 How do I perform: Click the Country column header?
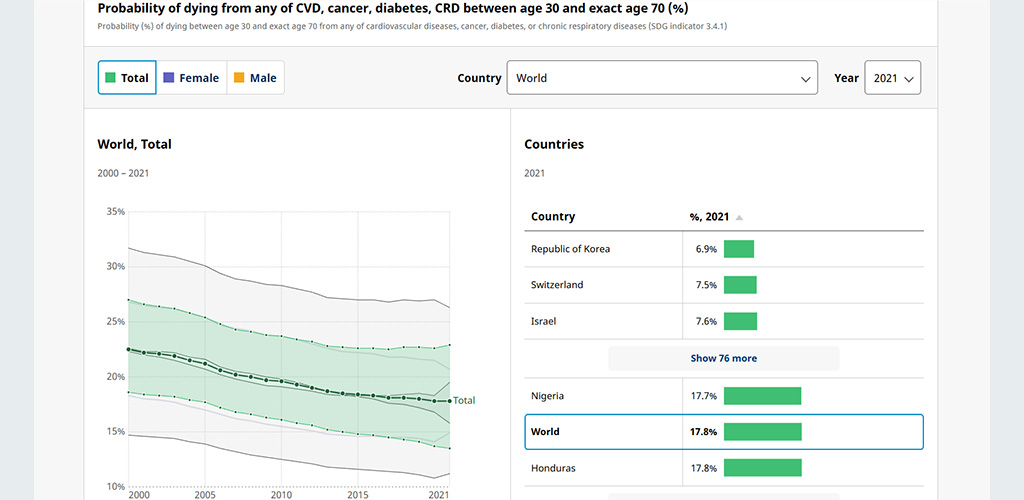click(553, 216)
